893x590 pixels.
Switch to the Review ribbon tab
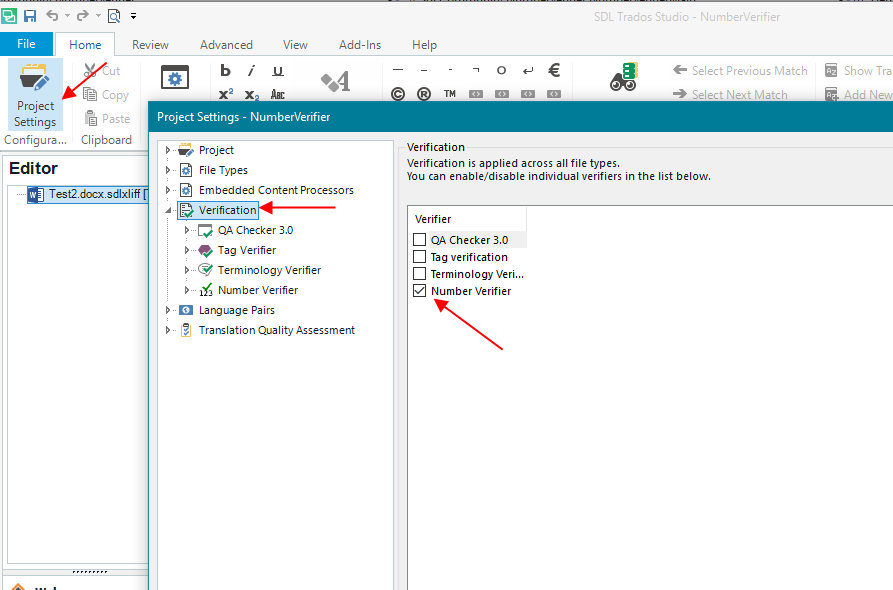[x=150, y=44]
